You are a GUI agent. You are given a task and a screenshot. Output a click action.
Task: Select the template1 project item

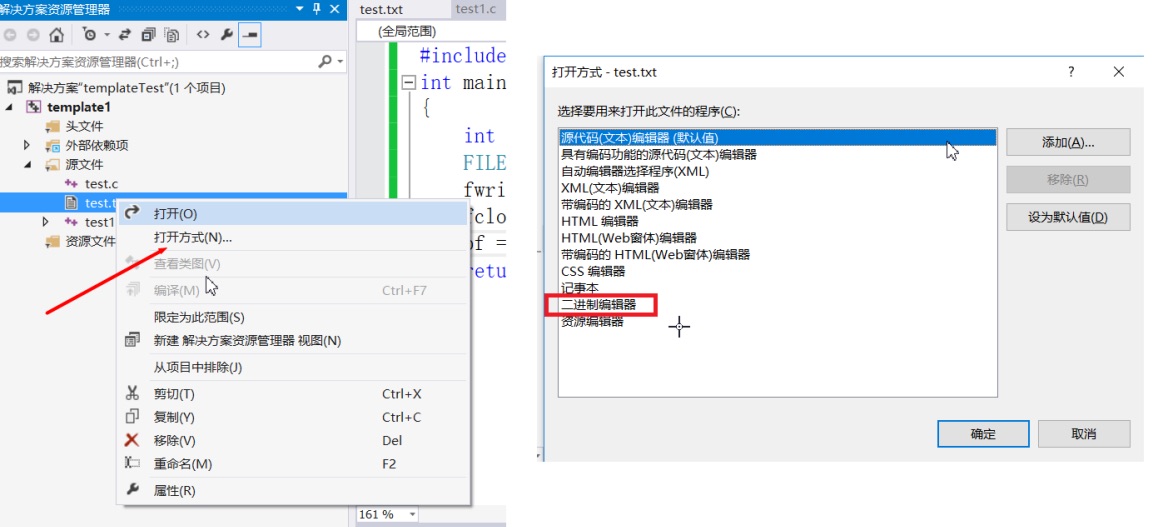79,107
